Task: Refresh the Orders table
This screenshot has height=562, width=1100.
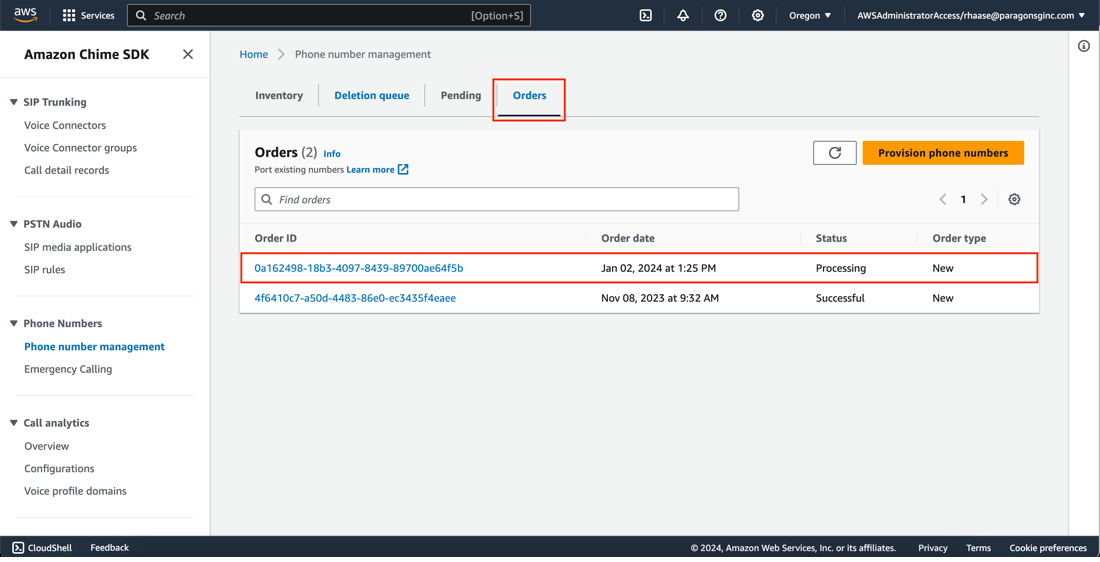Action: pos(835,153)
